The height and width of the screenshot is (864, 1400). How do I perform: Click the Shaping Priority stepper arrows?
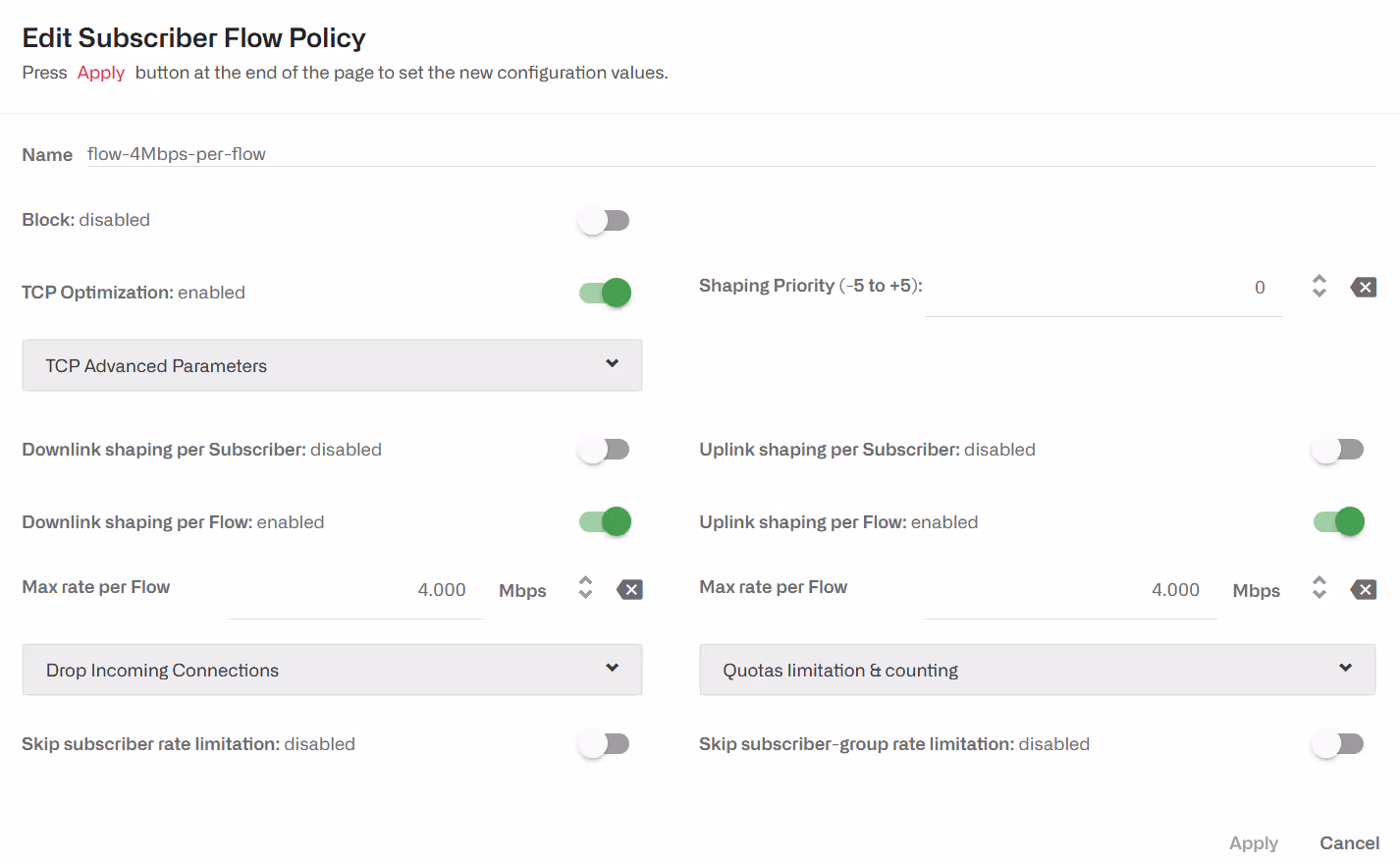click(1319, 287)
